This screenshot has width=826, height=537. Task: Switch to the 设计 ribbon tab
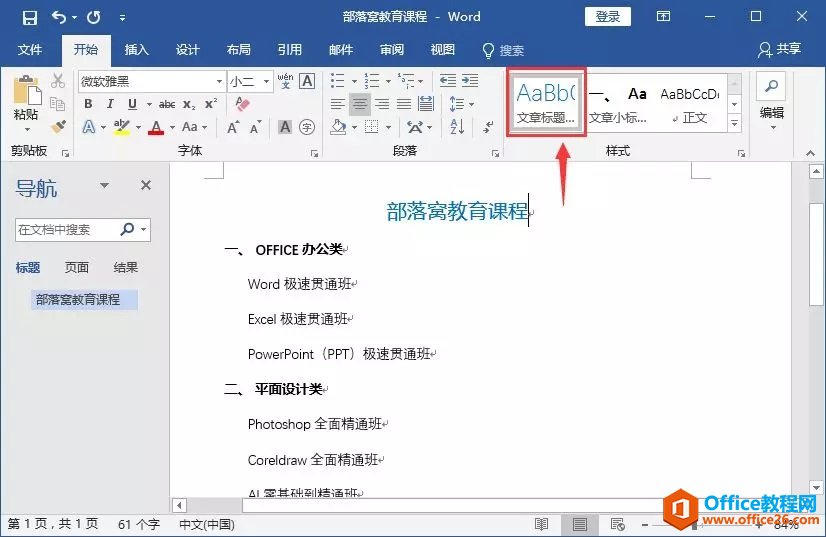[x=188, y=50]
